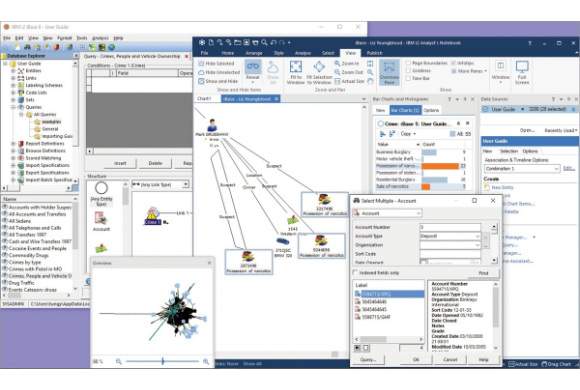
Task: Click the undo arrow in quick access bar
Action: pos(273,43)
